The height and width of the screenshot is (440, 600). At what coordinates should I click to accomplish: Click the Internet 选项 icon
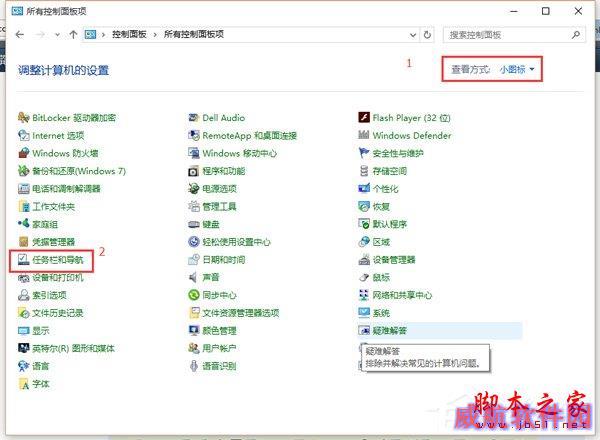tap(24, 135)
